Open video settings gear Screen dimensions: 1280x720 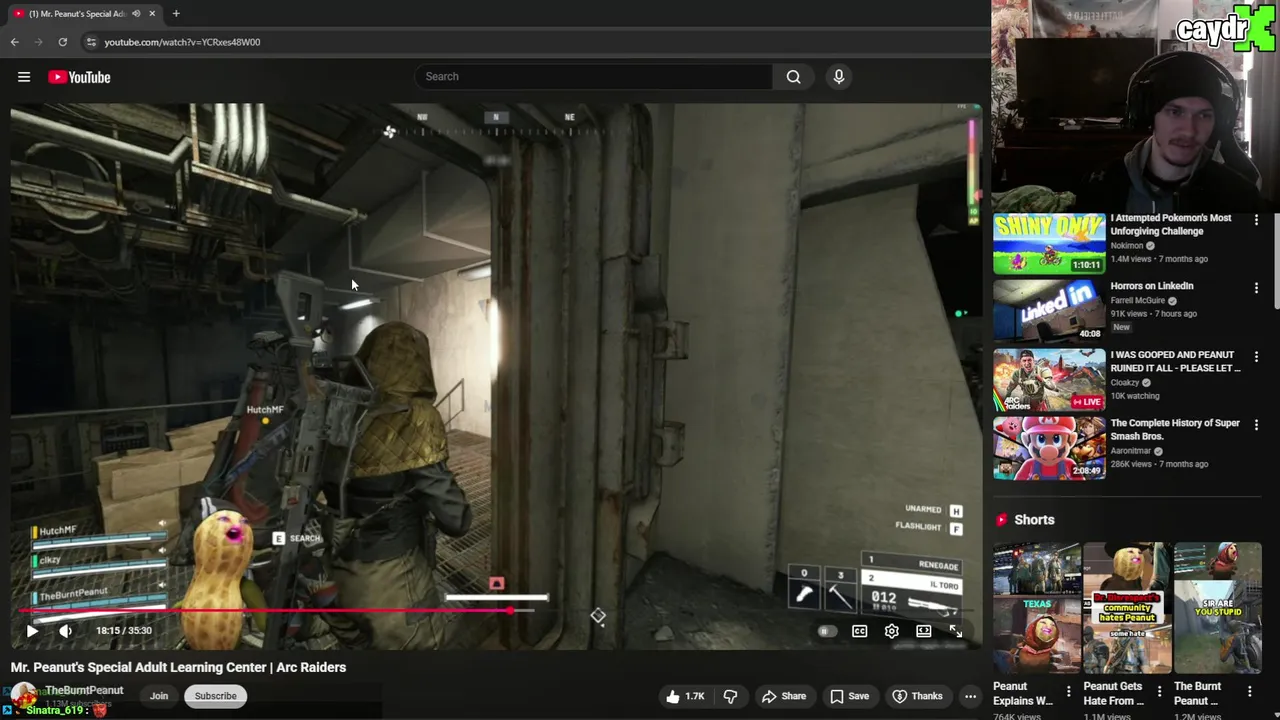coord(891,631)
